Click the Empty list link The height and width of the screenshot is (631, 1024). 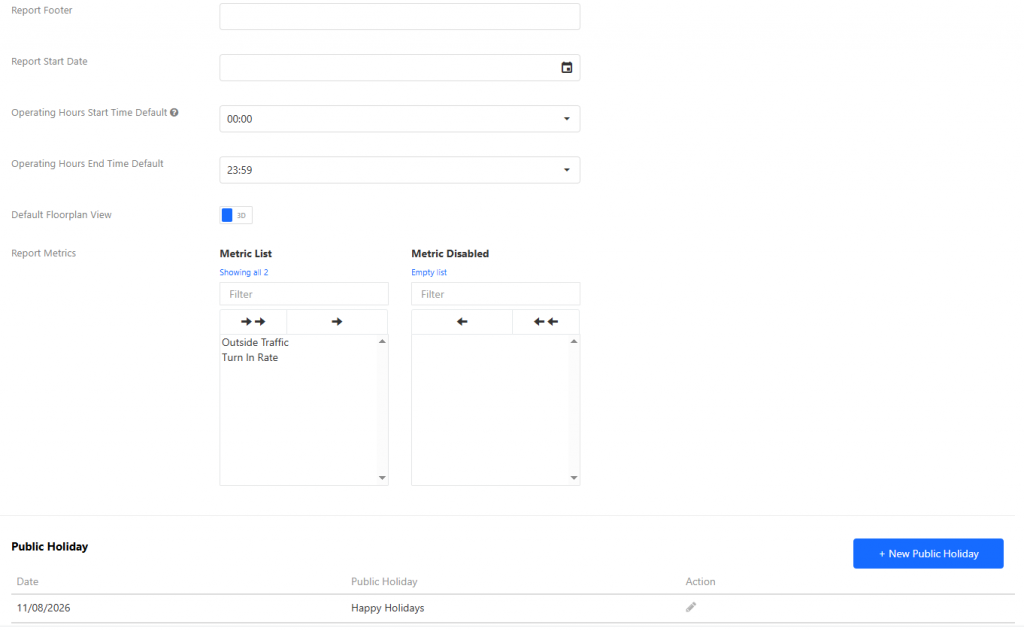click(x=429, y=272)
